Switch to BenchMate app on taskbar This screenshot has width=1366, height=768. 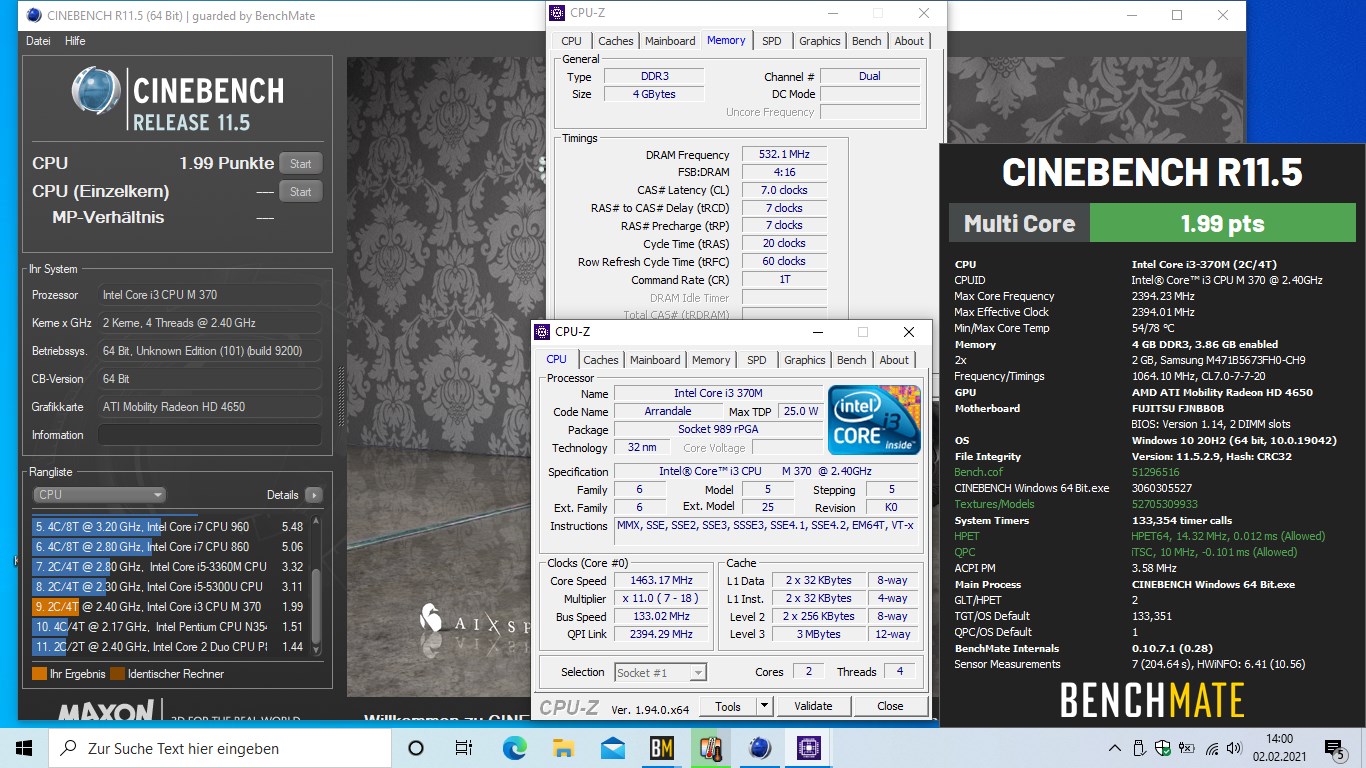[x=661, y=748]
